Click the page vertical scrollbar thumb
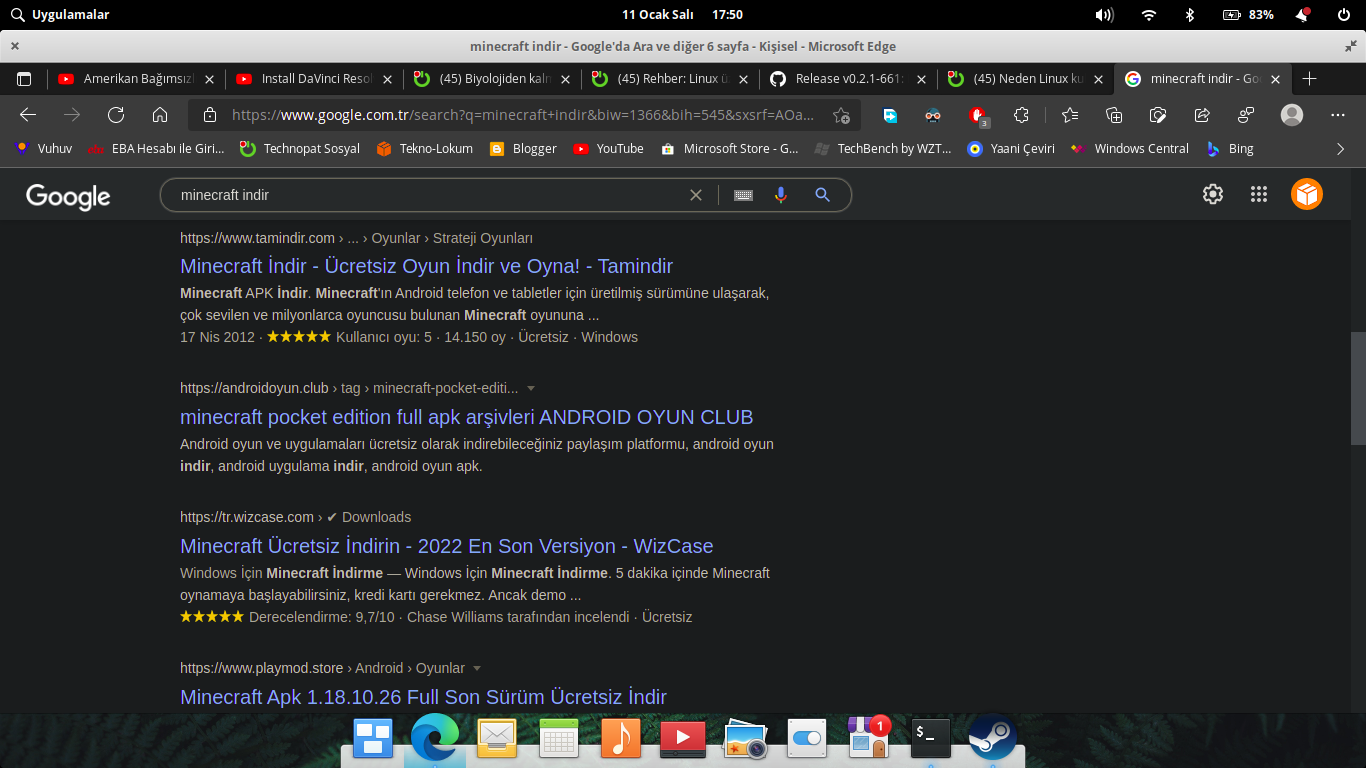Screen dimensions: 1366x768 coord(1358,388)
